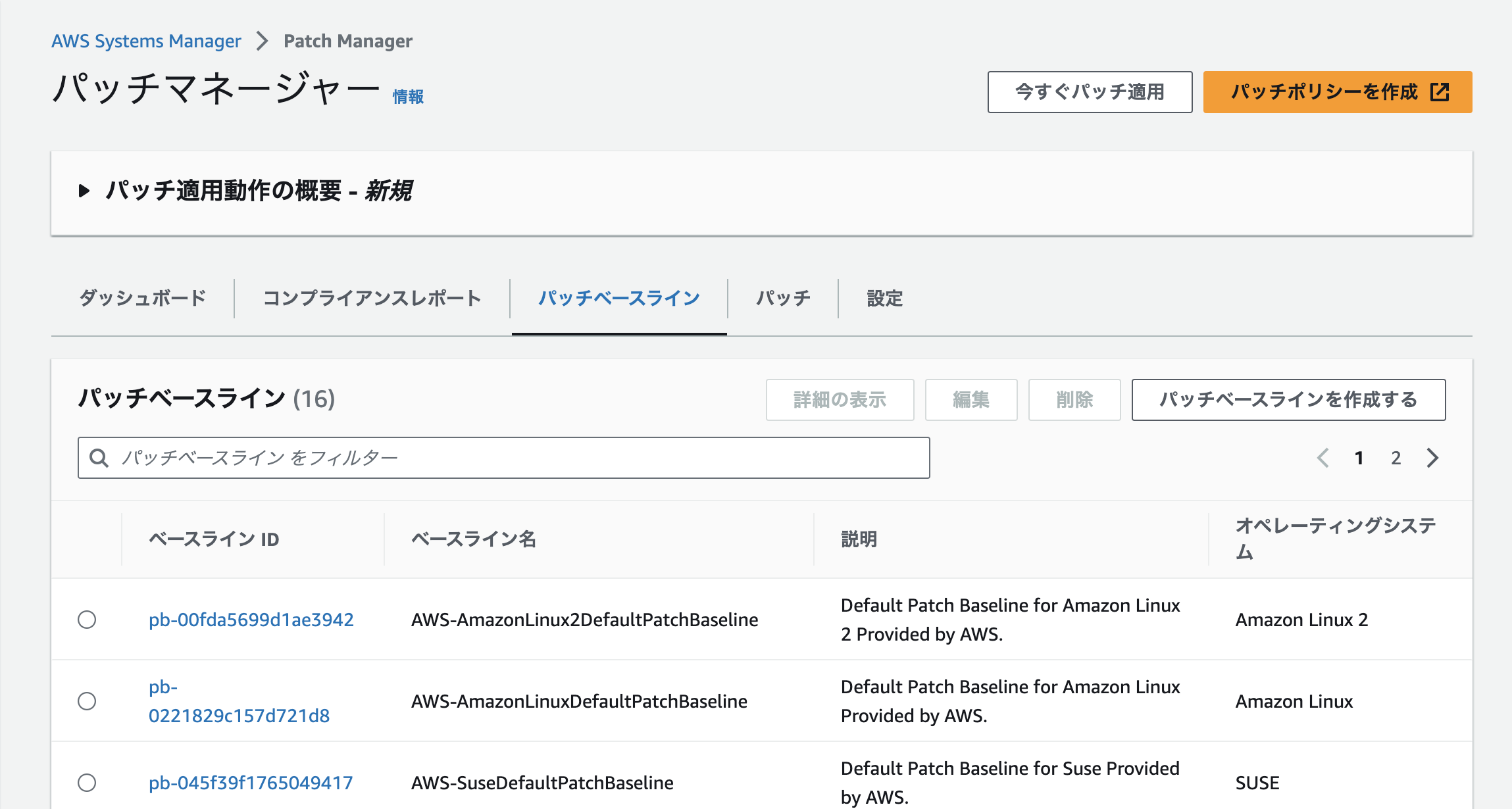This screenshot has height=809, width=1512.
Task: Click the previous page chevron in pagination
Action: click(x=1323, y=458)
